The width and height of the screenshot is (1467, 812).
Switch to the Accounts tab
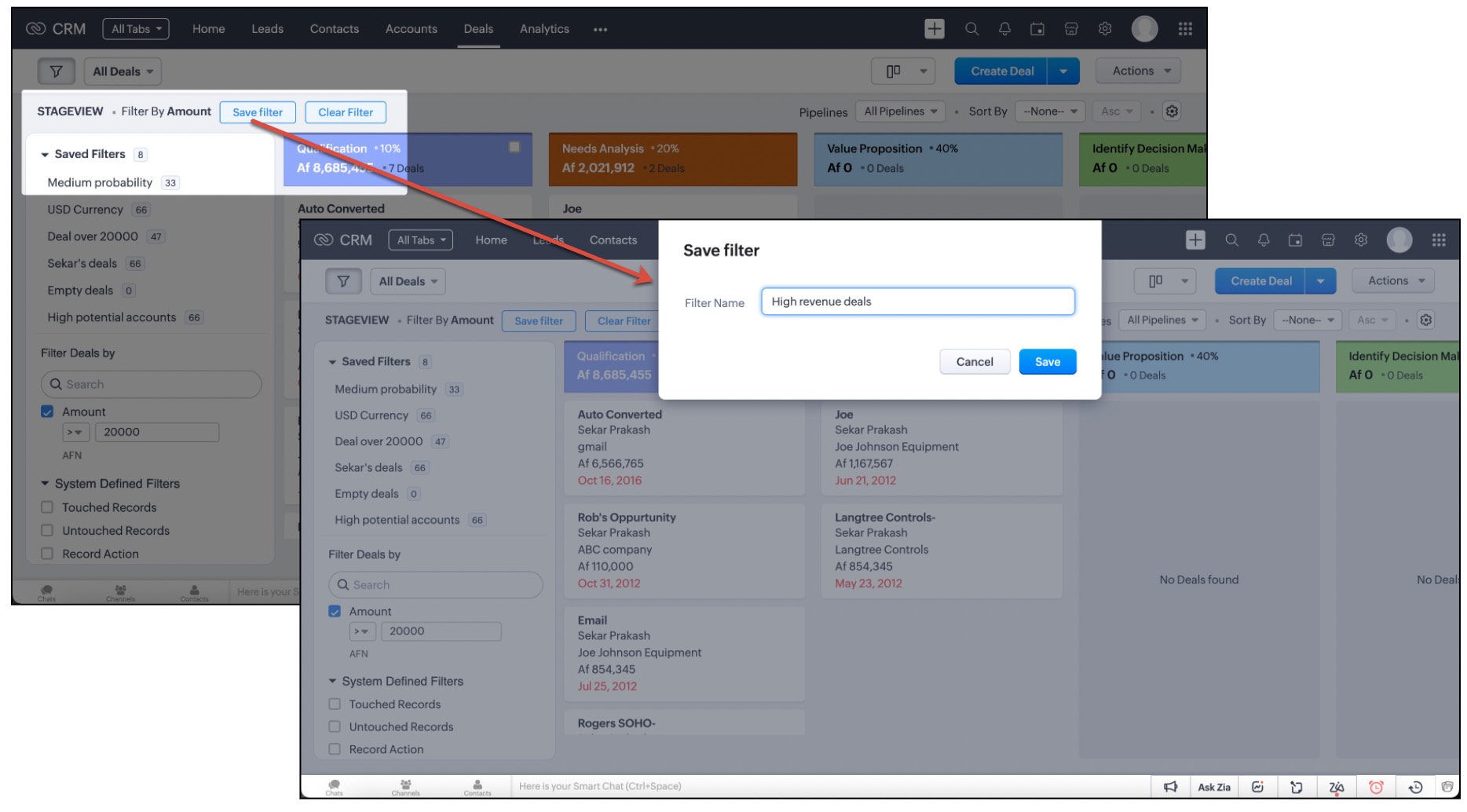point(411,29)
